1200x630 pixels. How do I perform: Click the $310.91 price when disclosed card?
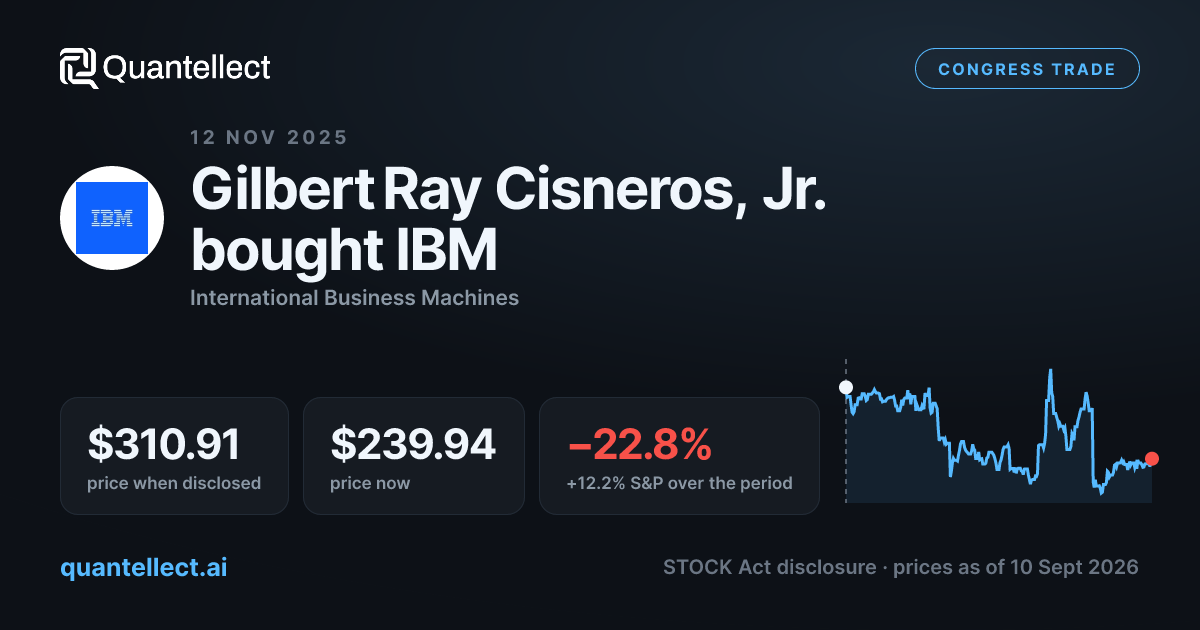[174, 456]
